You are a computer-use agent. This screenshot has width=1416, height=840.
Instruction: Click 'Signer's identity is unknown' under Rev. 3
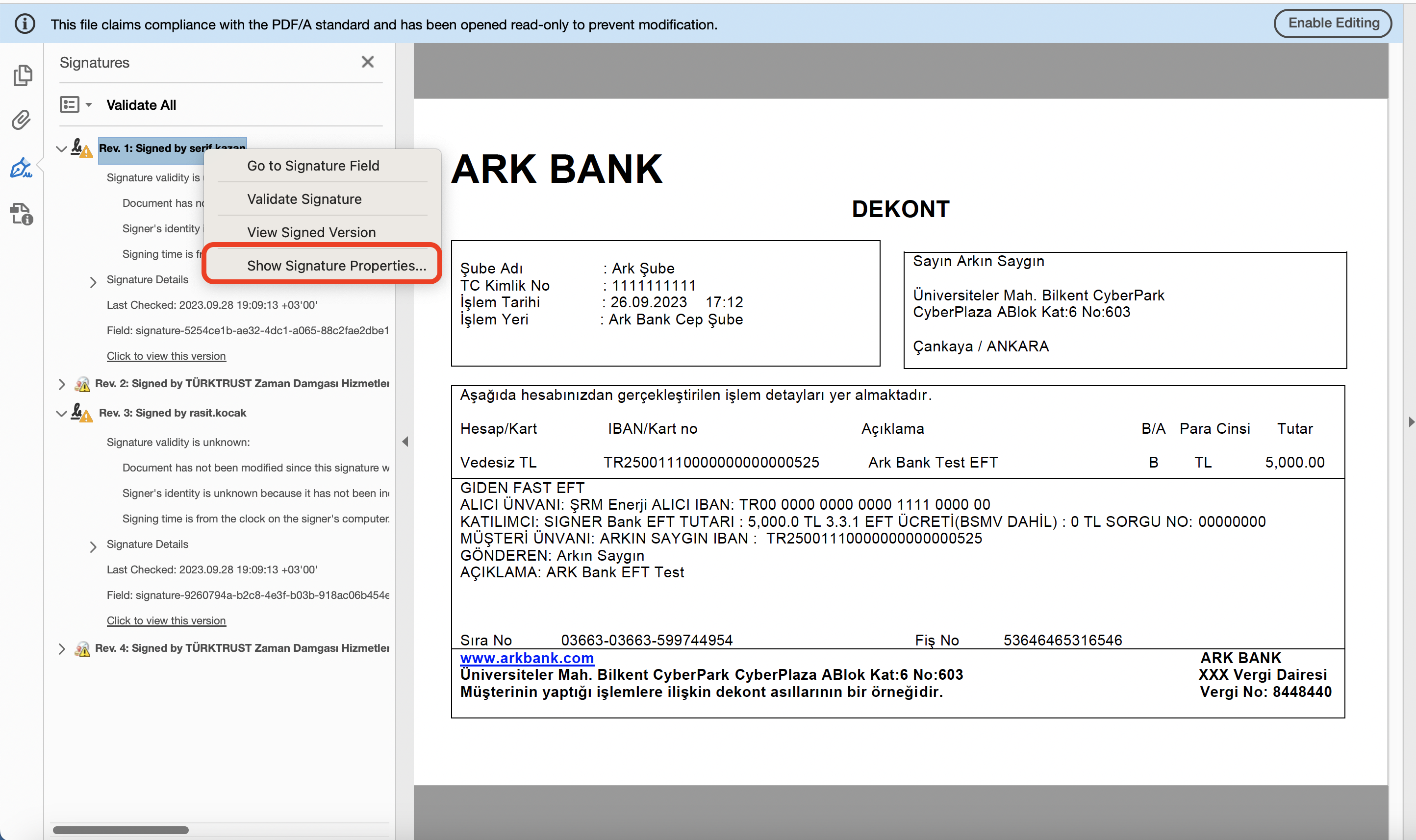(x=256, y=494)
